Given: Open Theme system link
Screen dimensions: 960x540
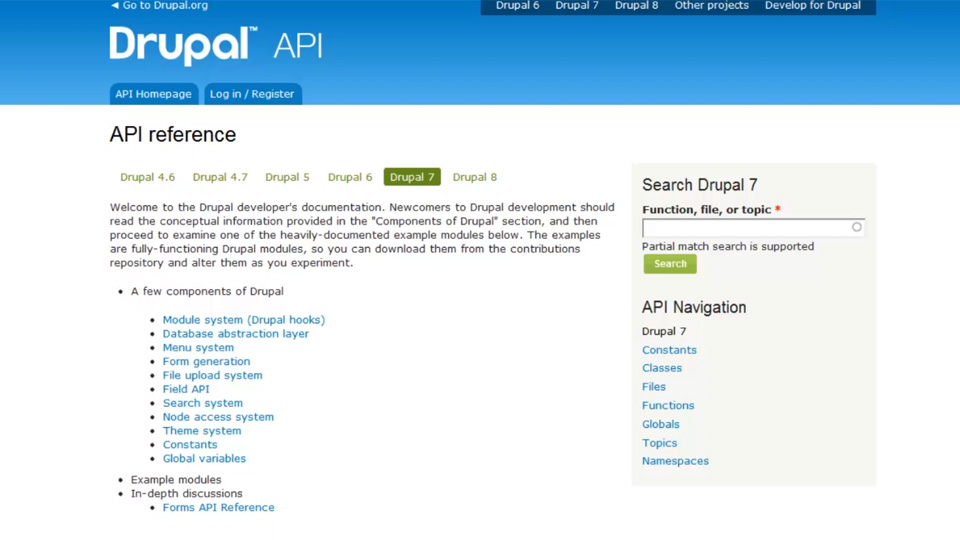Looking at the screenshot, I should coord(202,431).
